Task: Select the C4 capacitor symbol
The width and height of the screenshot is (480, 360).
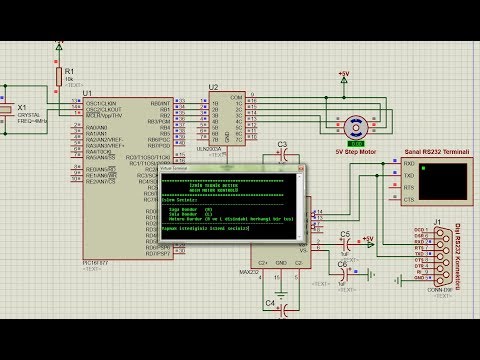Action: point(284,311)
